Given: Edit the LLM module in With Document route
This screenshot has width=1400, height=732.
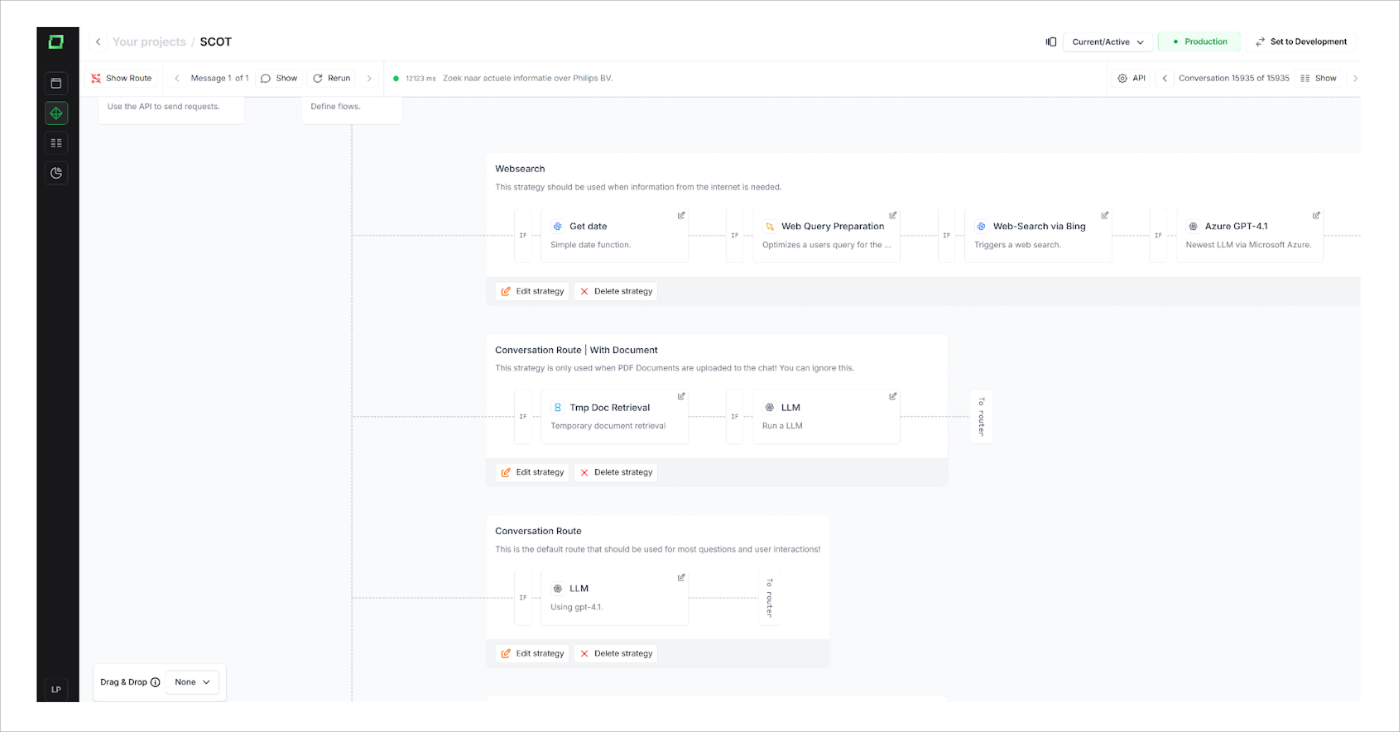Looking at the screenshot, I should coord(893,396).
